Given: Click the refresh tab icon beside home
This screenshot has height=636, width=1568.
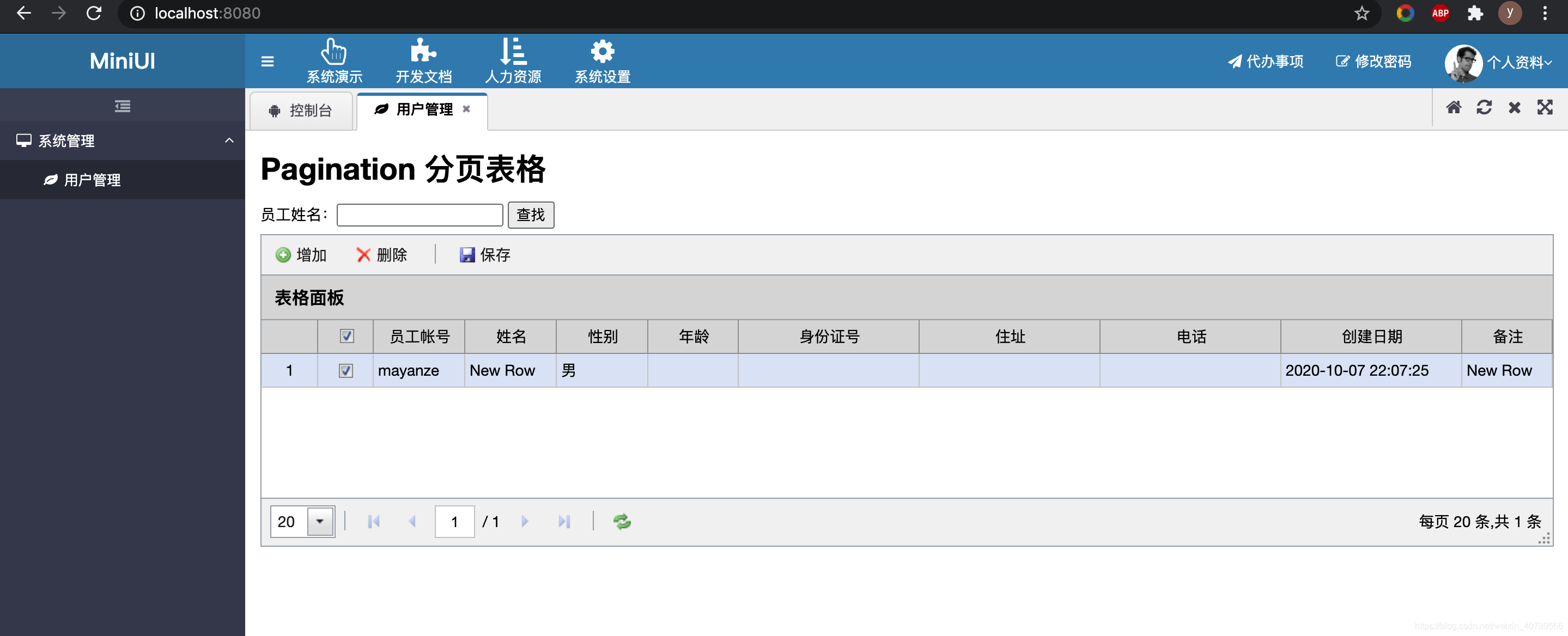Looking at the screenshot, I should click(1484, 108).
